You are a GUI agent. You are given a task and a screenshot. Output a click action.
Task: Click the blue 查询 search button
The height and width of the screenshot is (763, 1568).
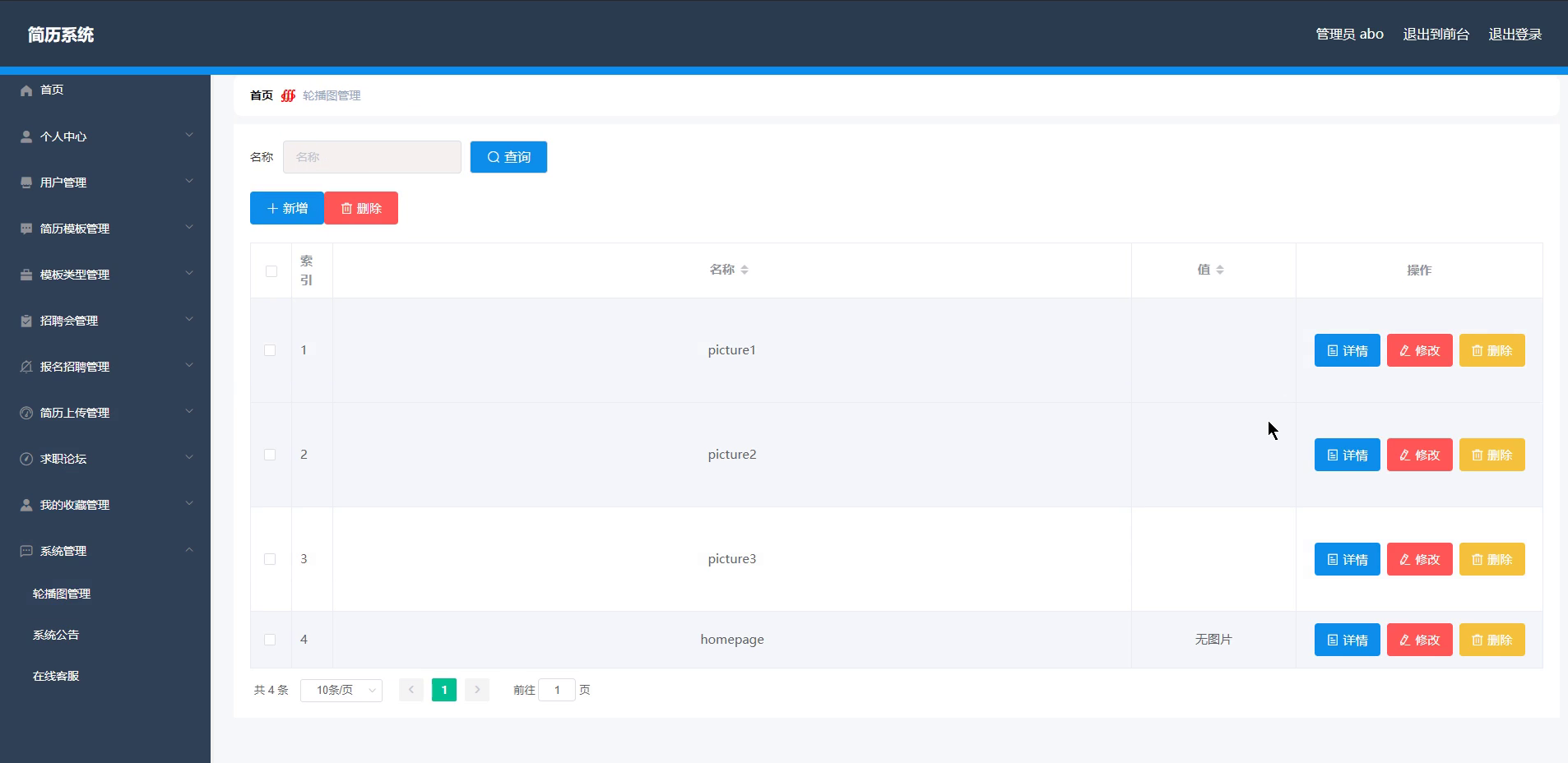(x=508, y=157)
